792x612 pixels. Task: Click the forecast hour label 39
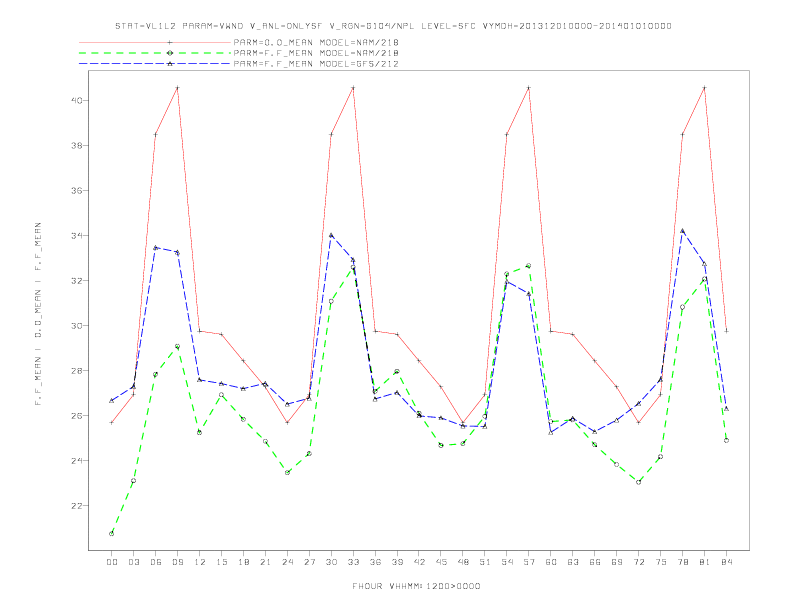[397, 562]
